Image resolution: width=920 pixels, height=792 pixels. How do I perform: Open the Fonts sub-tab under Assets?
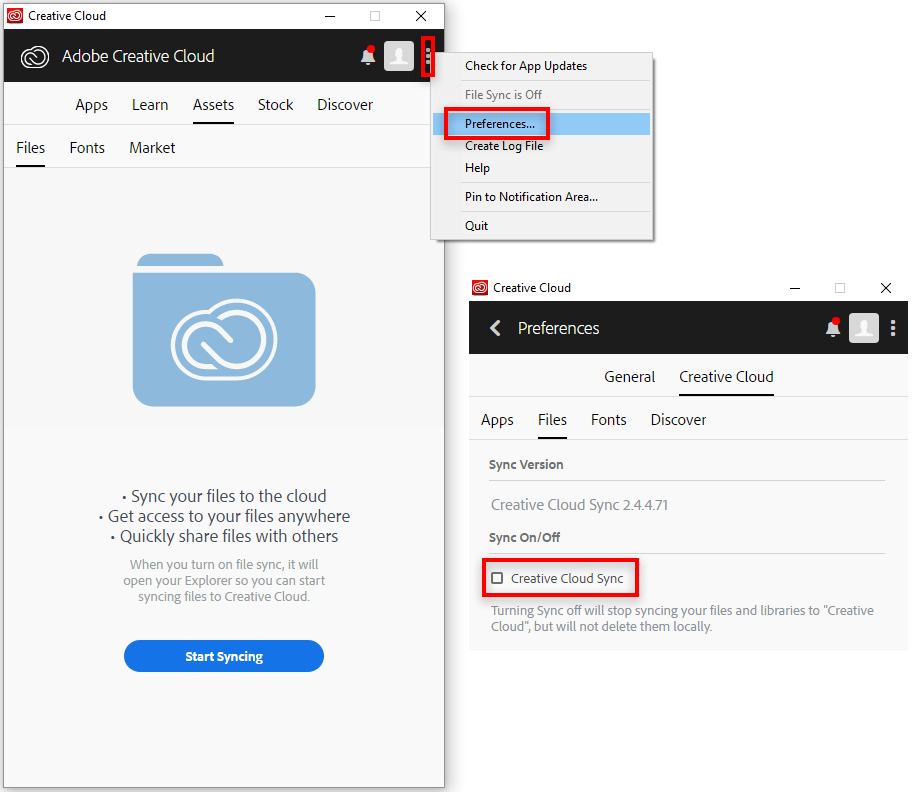point(87,148)
